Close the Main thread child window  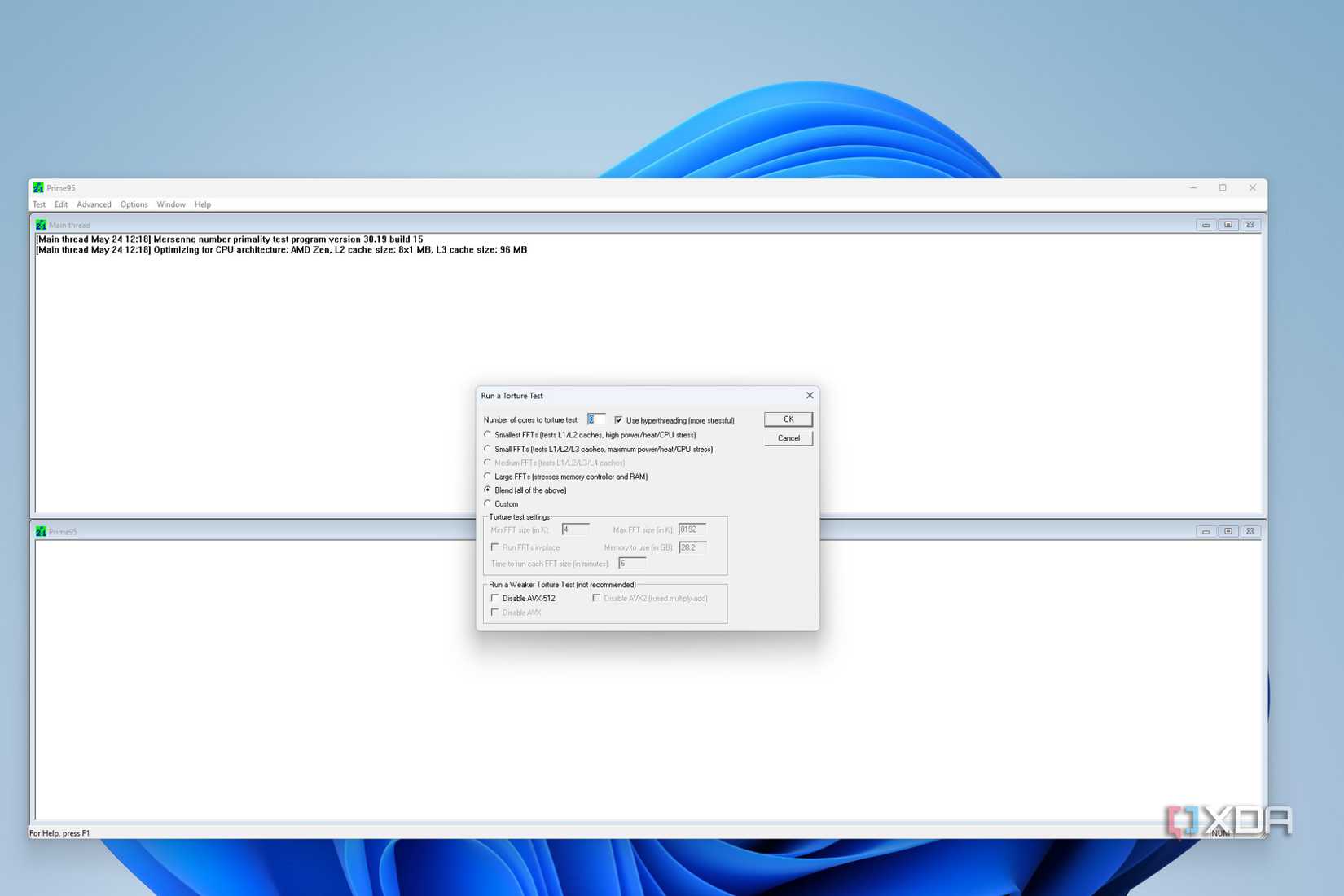coord(1250,225)
